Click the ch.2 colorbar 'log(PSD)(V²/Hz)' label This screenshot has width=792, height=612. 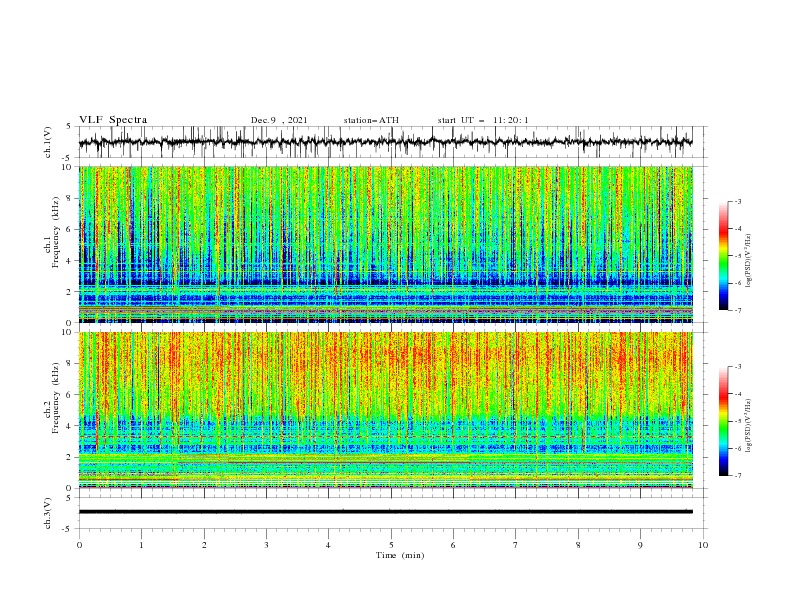(x=748, y=426)
